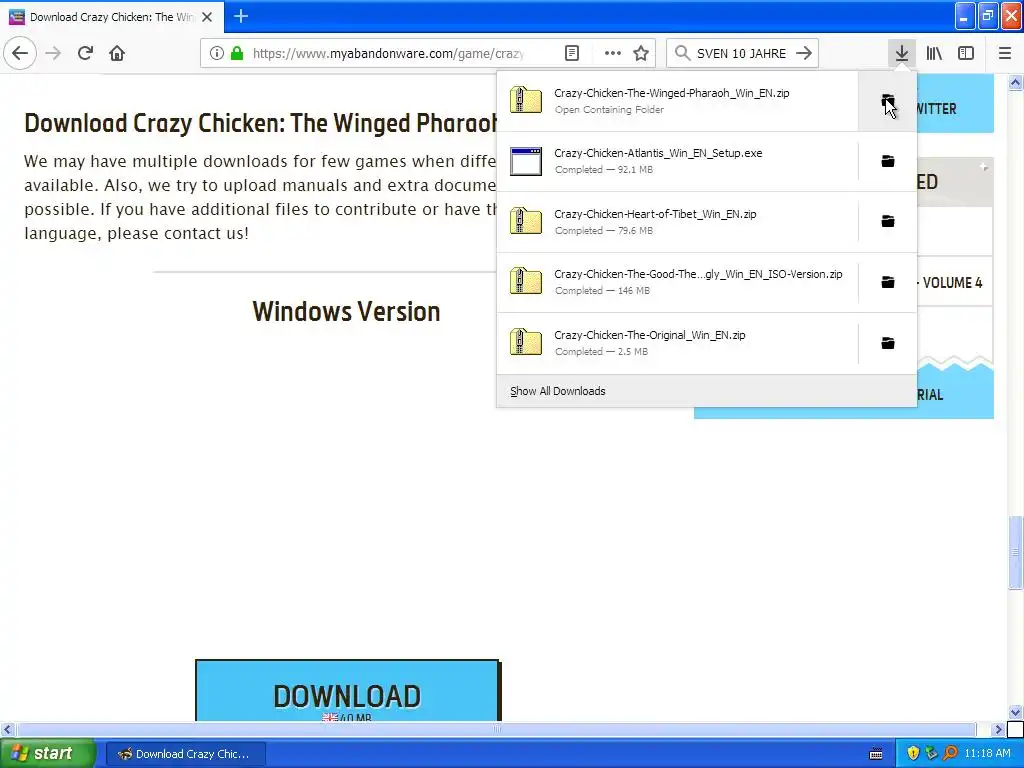Open the Good-The-Ugly ISO-Version zip download
Screen dimensions: 1024x768
tap(677, 282)
